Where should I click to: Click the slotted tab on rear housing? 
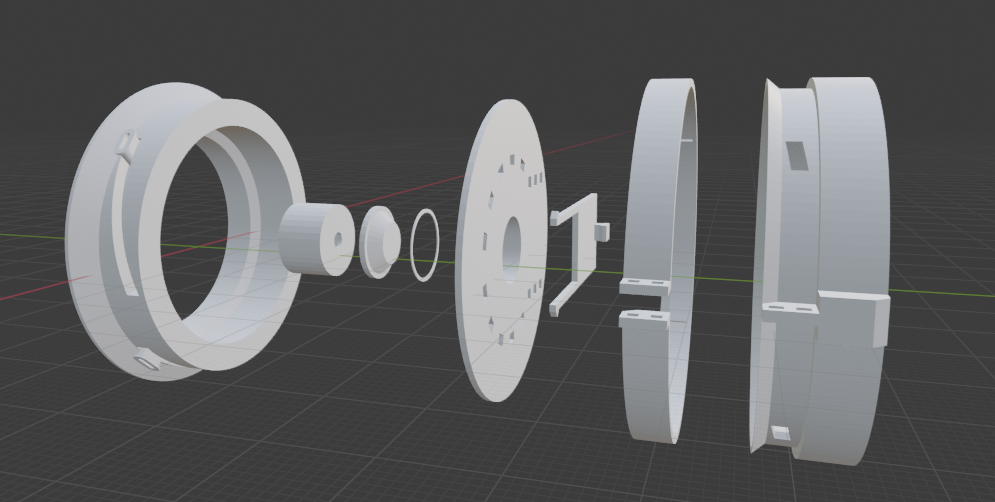click(790, 312)
